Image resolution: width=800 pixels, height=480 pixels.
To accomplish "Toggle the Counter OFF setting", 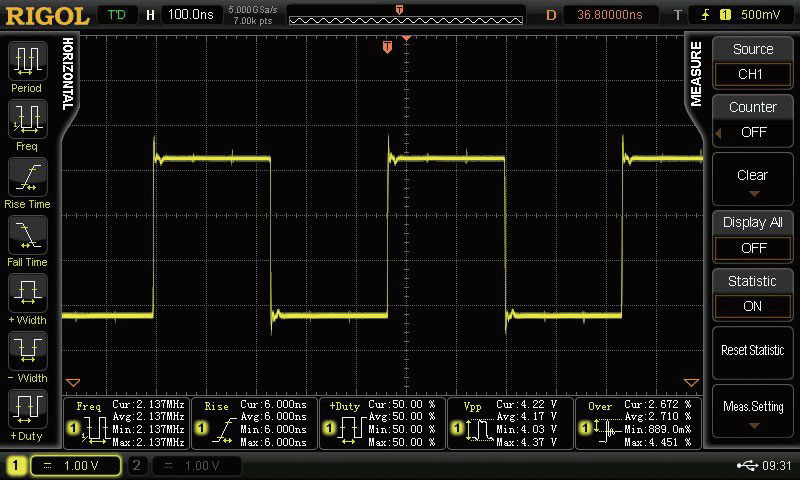I will point(753,120).
